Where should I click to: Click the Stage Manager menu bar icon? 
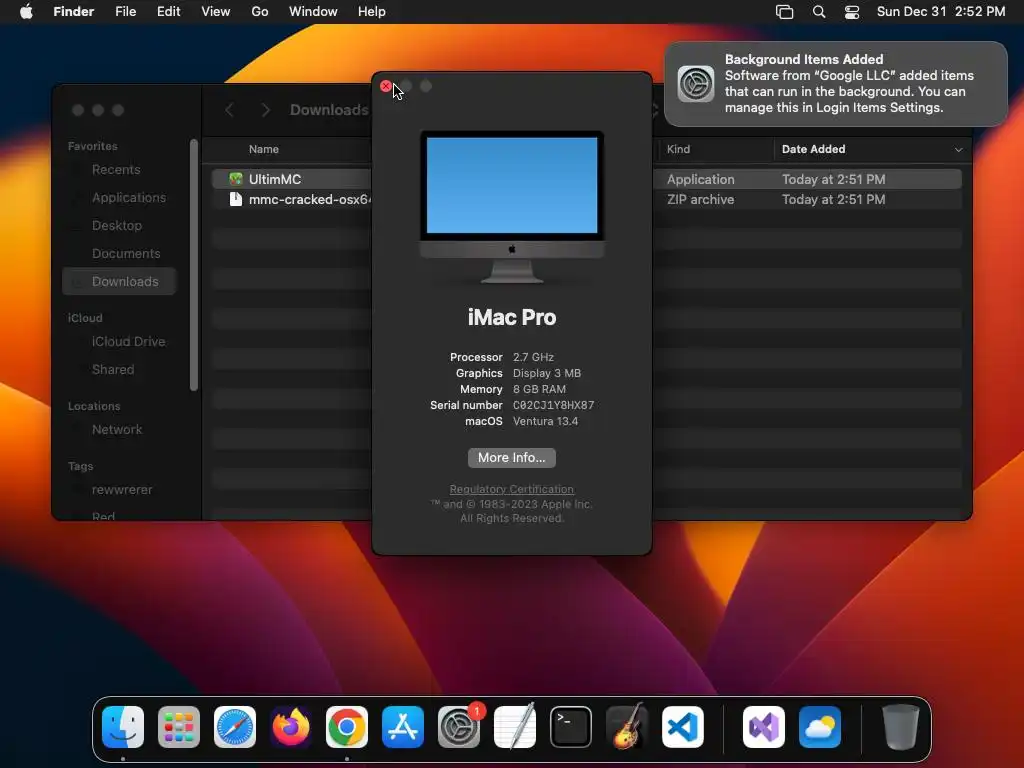coord(784,12)
